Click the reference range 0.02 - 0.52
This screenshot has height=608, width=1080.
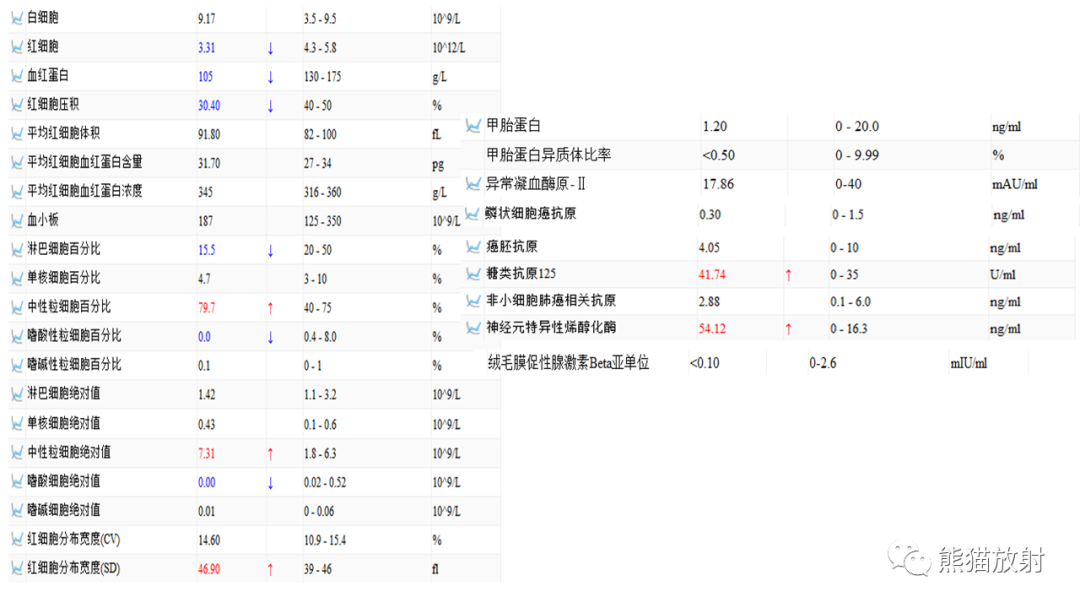324,483
